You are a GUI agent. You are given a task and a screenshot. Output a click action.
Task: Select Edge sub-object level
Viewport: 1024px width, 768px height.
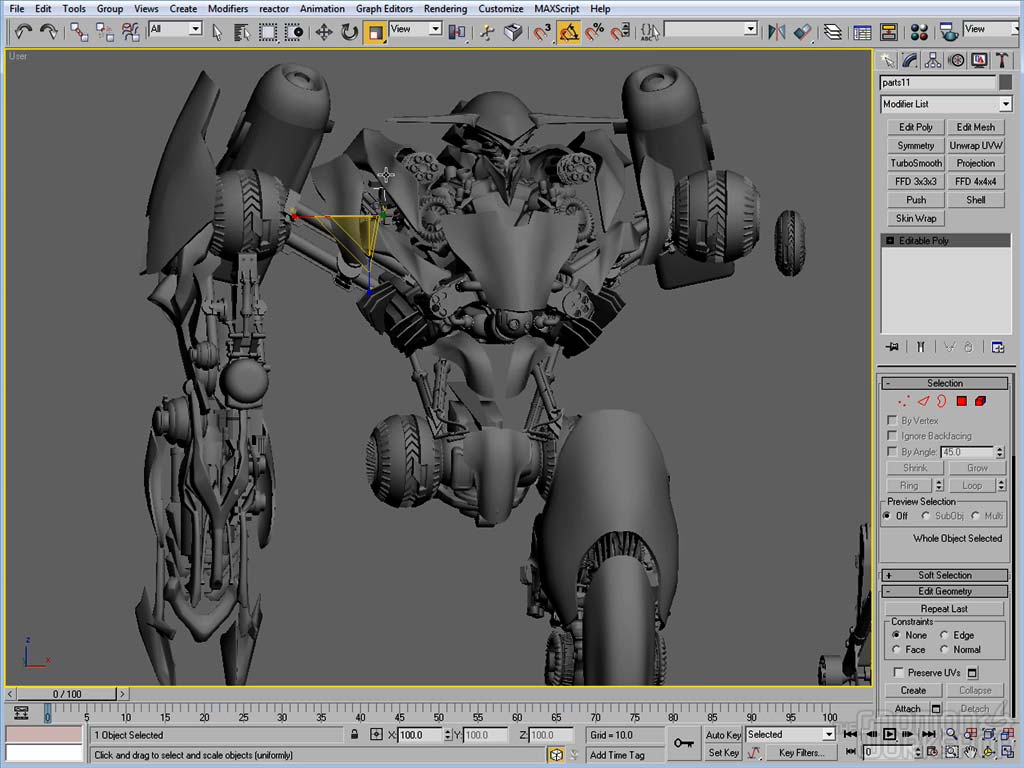tap(923, 401)
